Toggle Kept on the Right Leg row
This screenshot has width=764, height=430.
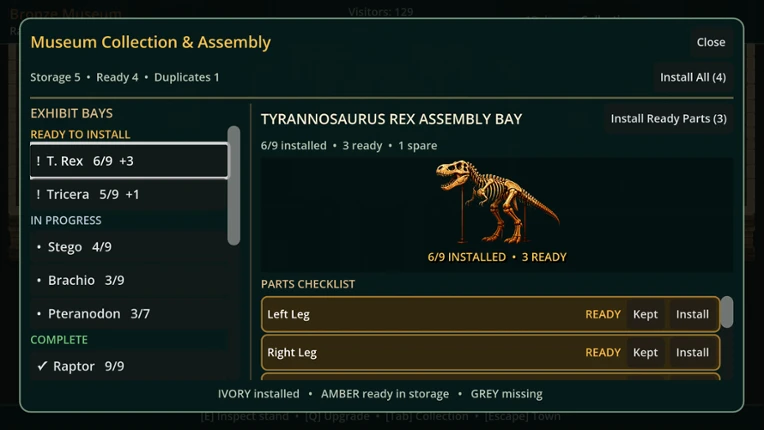[x=645, y=353]
